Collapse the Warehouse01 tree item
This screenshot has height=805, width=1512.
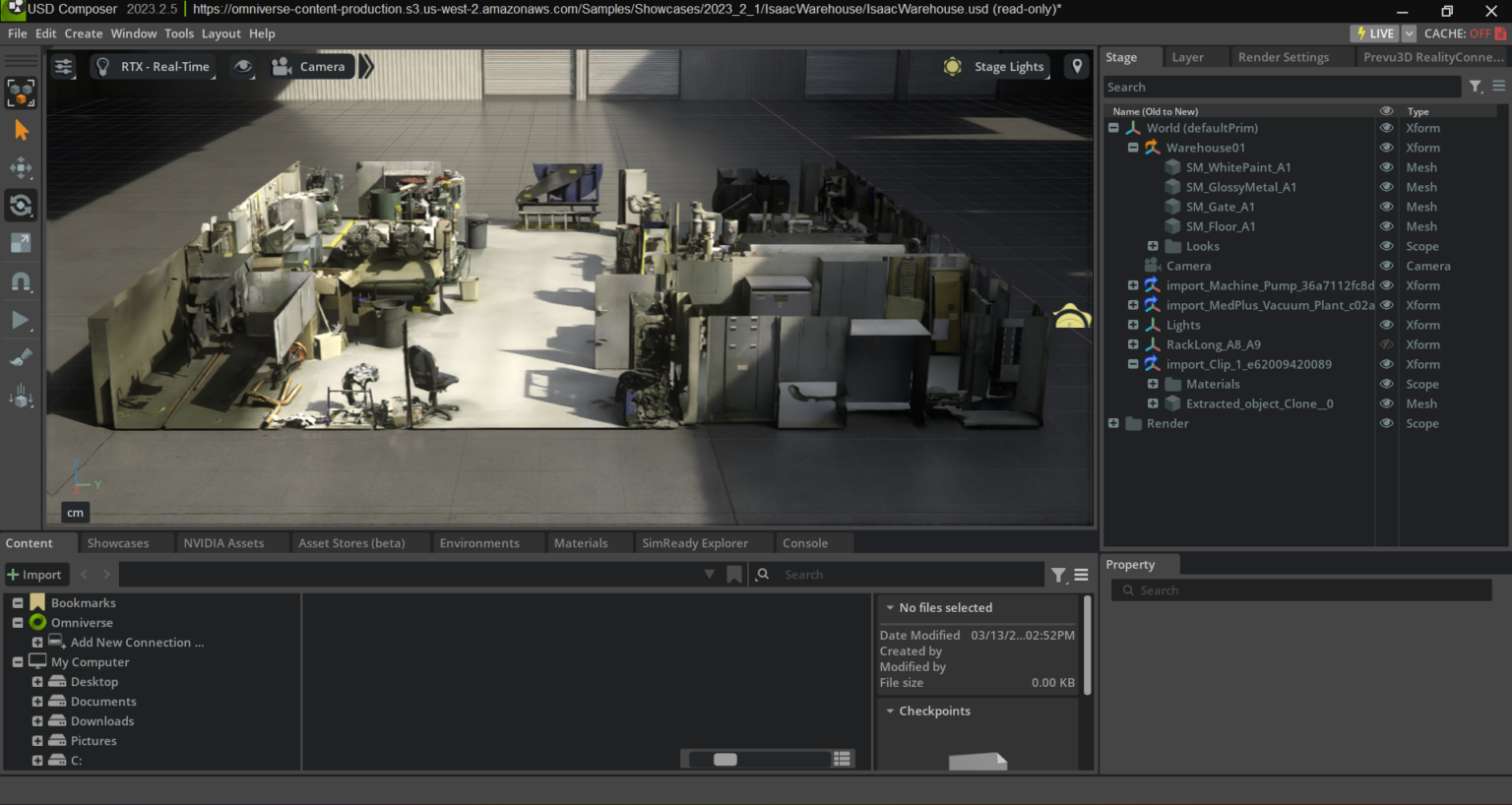(1132, 147)
